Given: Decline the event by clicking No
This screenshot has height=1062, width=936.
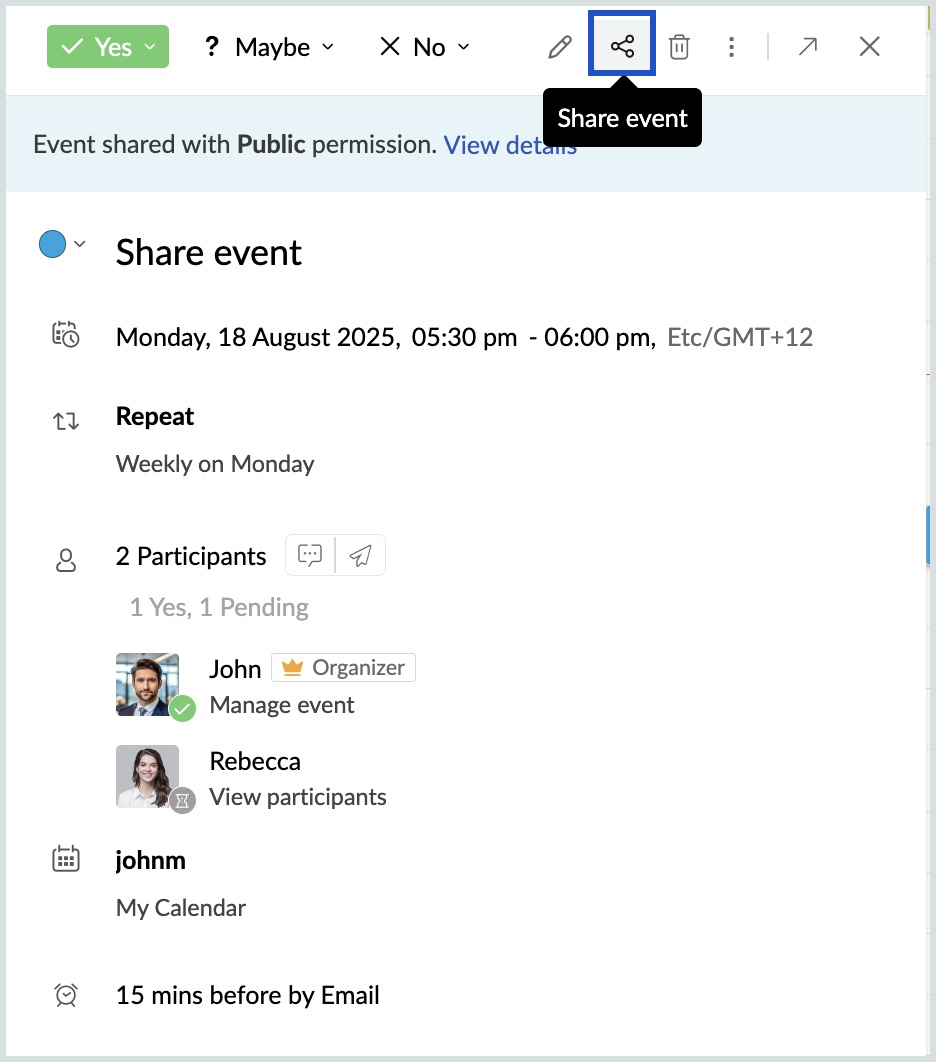Looking at the screenshot, I should point(424,46).
